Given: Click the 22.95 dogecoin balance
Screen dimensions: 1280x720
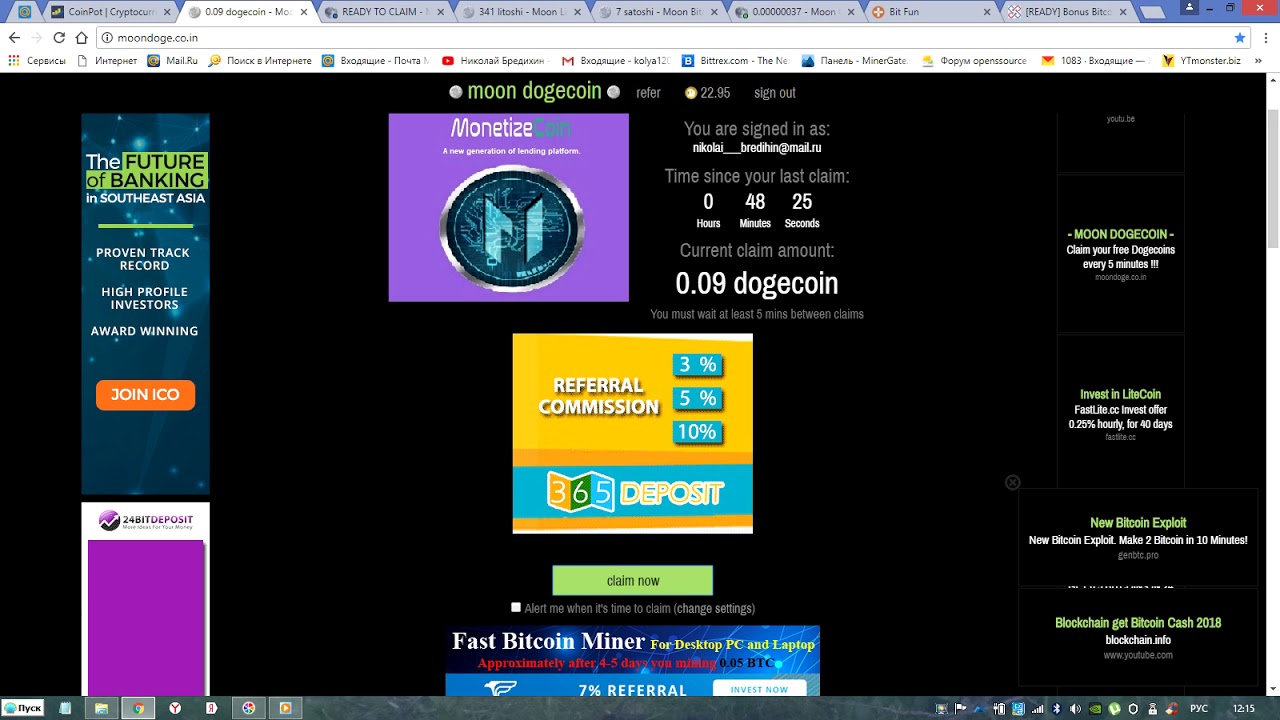Looking at the screenshot, I should point(707,93).
